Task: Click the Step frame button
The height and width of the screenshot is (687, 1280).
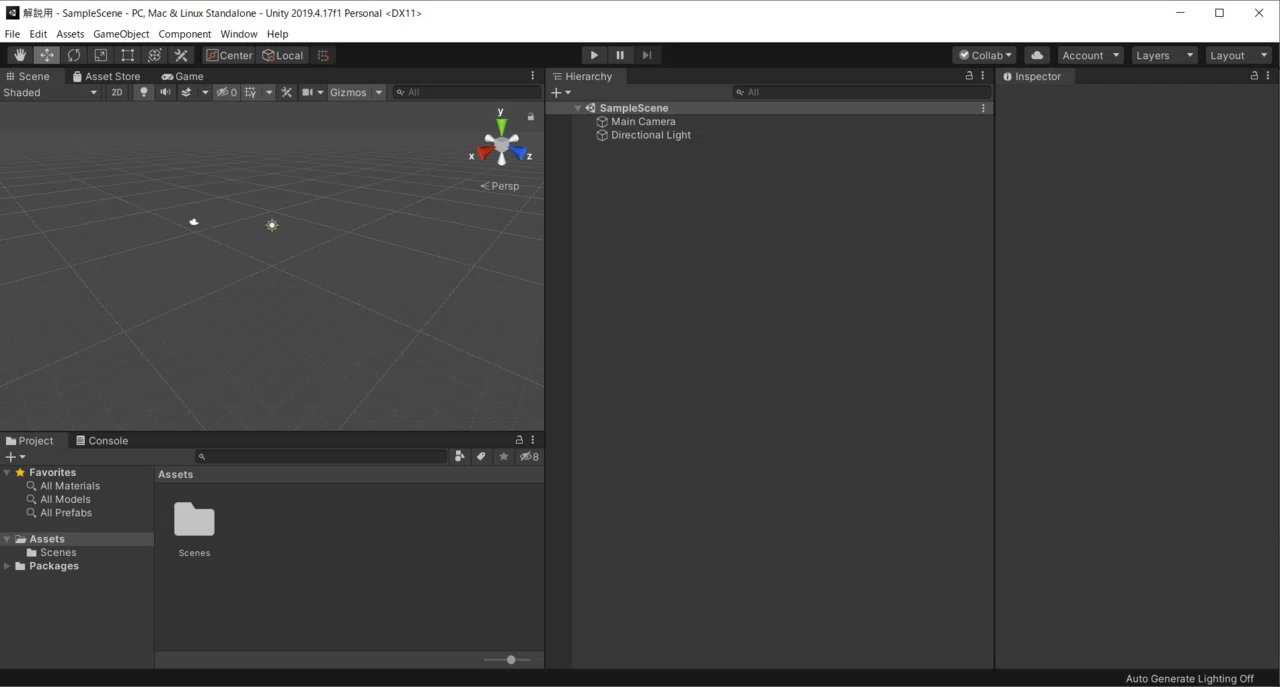Action: point(647,55)
